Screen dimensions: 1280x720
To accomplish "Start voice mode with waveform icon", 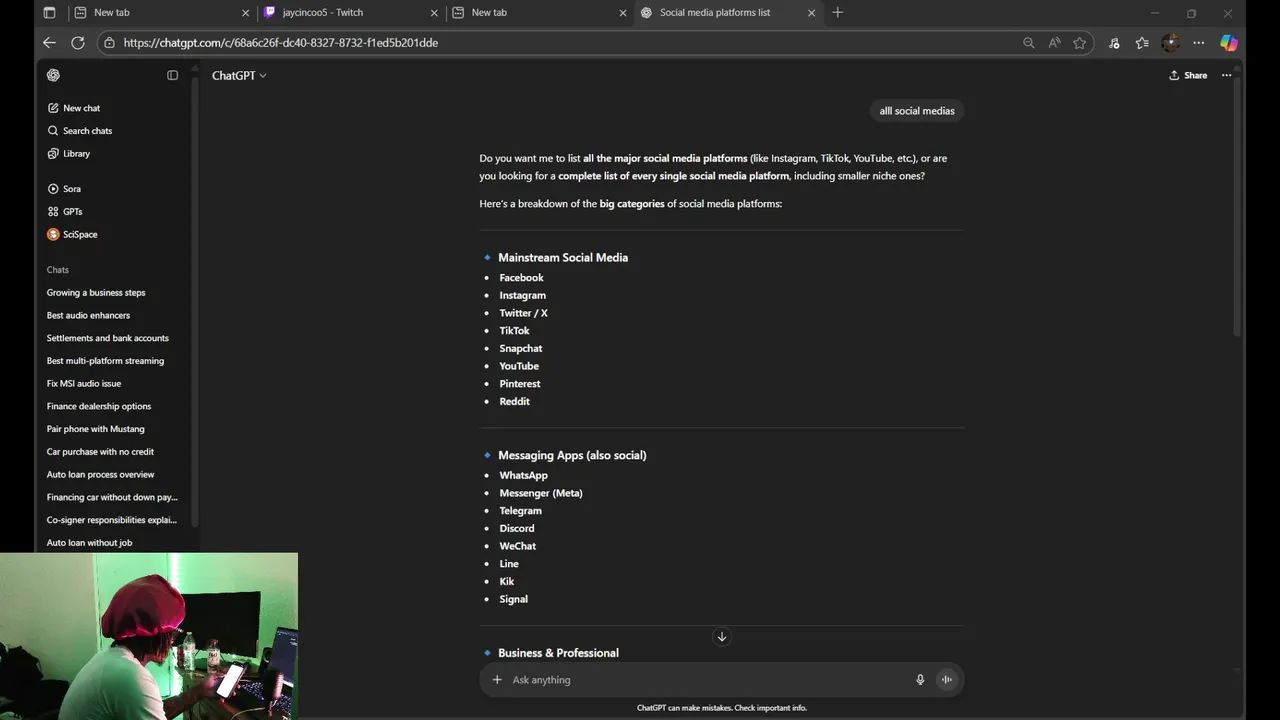I will click(946, 680).
